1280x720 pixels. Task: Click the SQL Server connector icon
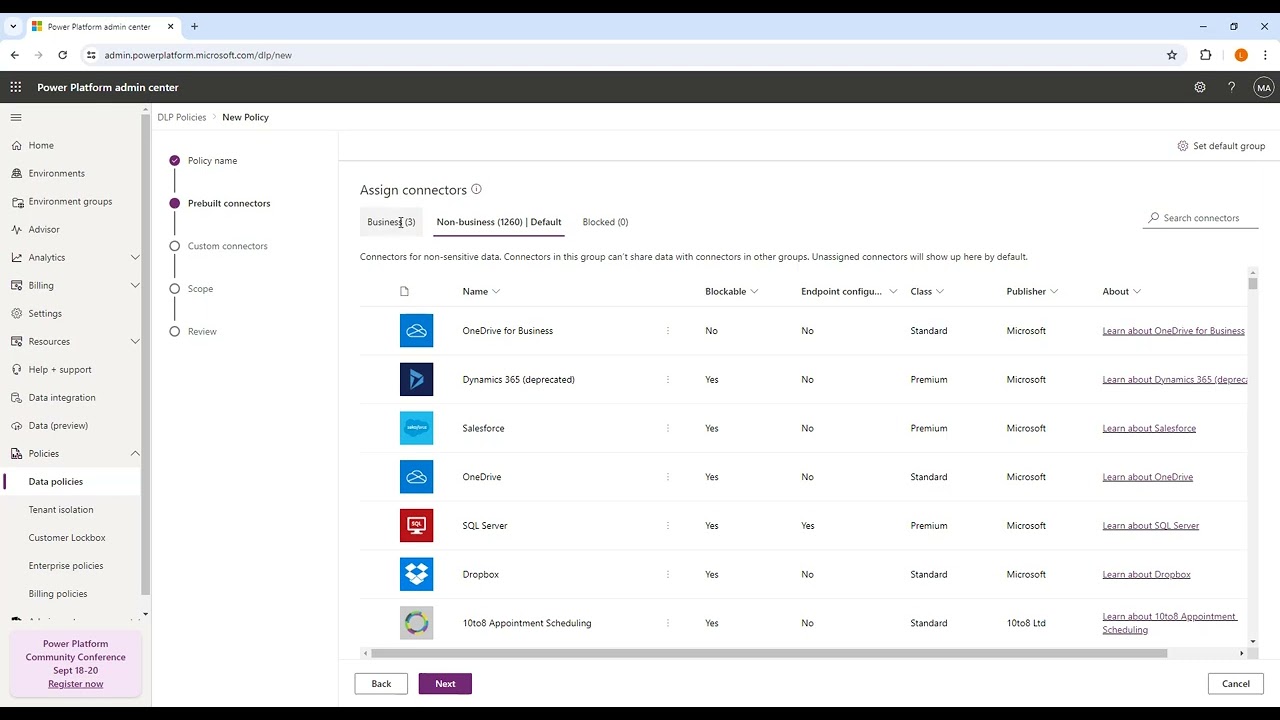[416, 526]
